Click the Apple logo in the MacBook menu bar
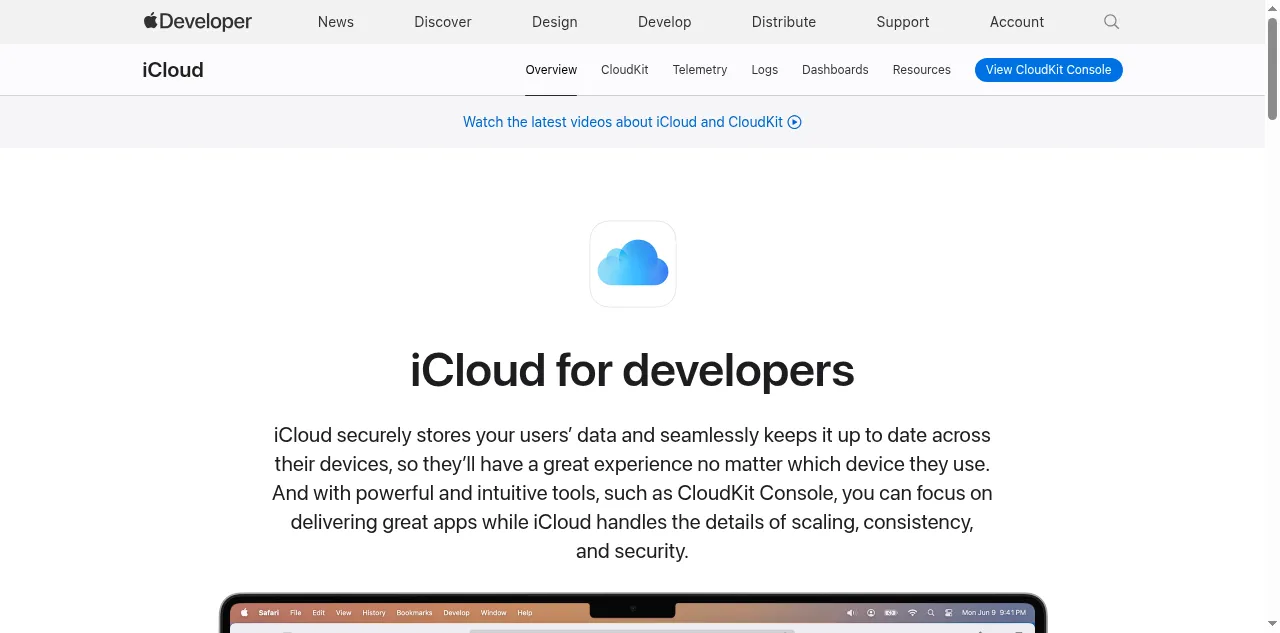This screenshot has height=633, width=1280. 244,612
